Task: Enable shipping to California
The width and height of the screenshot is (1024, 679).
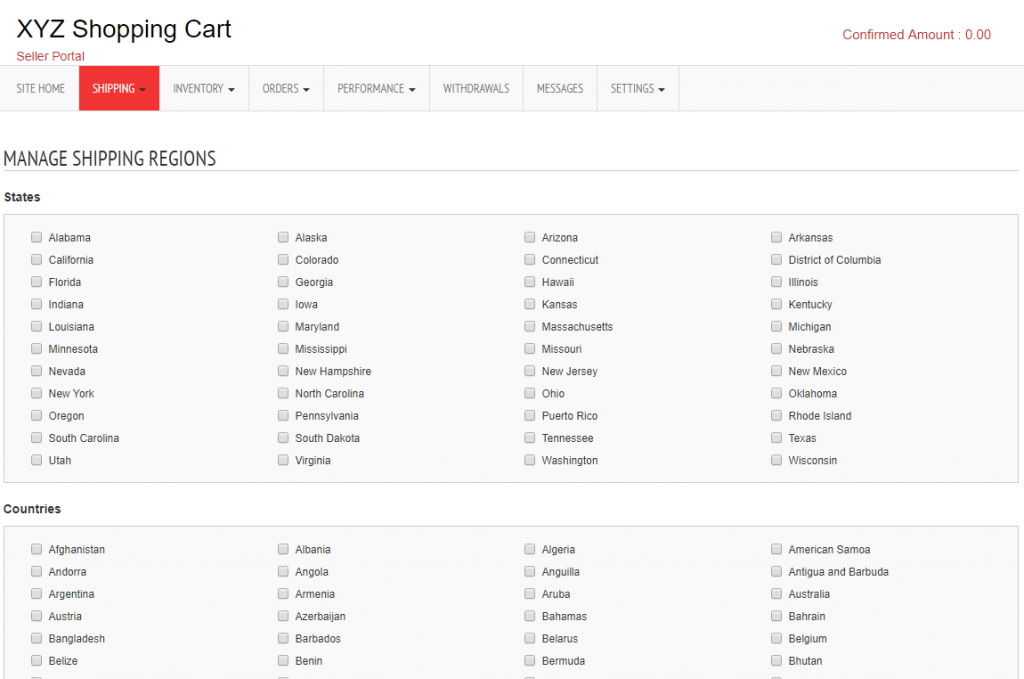Action: click(x=36, y=260)
